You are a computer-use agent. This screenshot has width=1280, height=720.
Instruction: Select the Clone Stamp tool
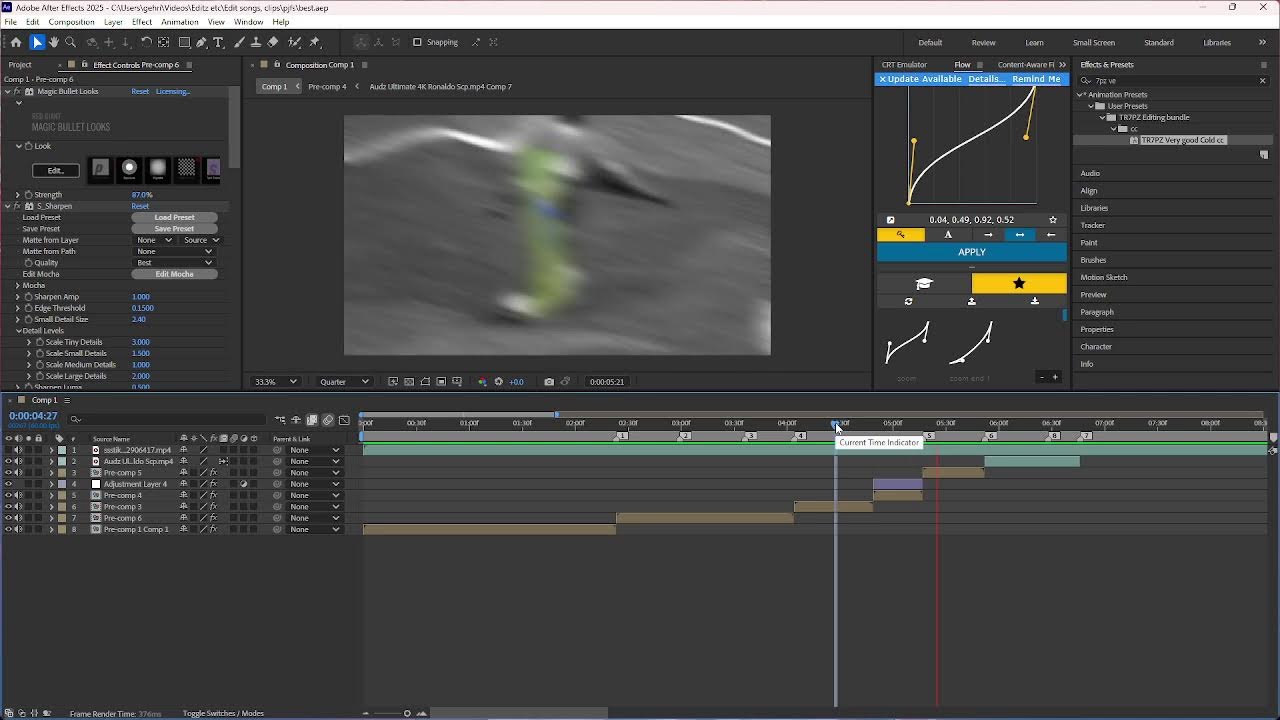tap(256, 42)
